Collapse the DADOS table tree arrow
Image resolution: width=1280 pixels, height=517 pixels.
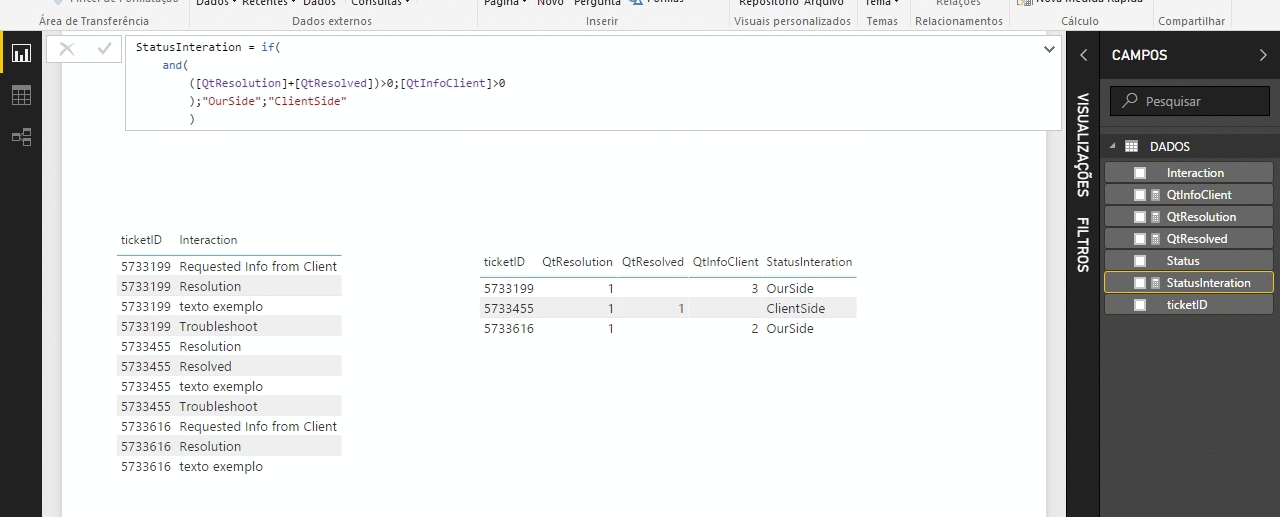[1111, 146]
